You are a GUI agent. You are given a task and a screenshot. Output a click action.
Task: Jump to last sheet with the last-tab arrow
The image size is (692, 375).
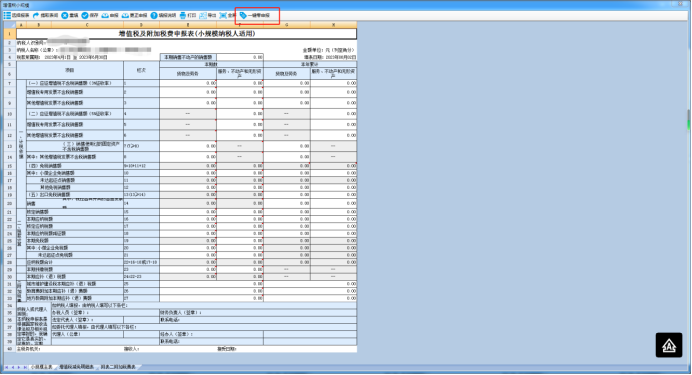(25, 367)
